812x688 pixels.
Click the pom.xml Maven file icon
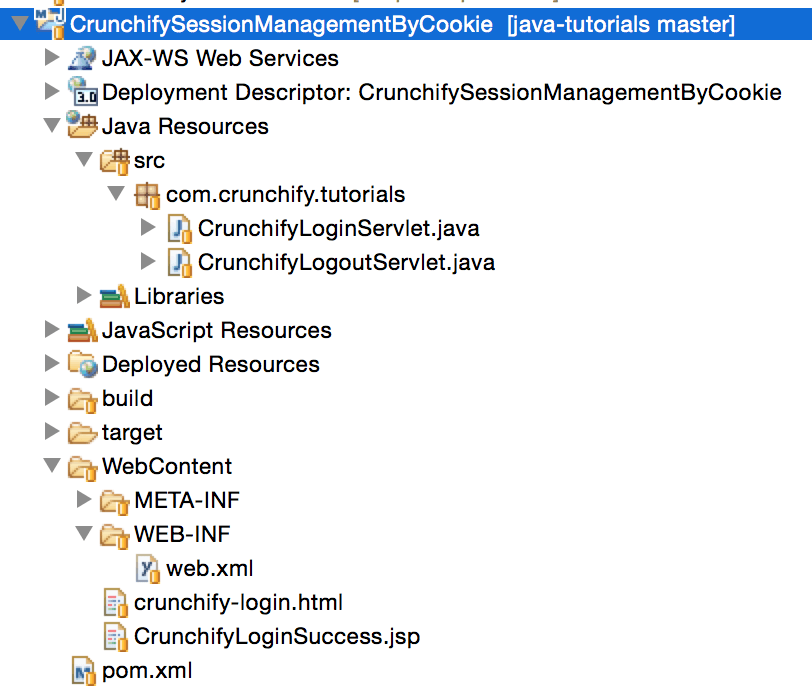(83, 671)
